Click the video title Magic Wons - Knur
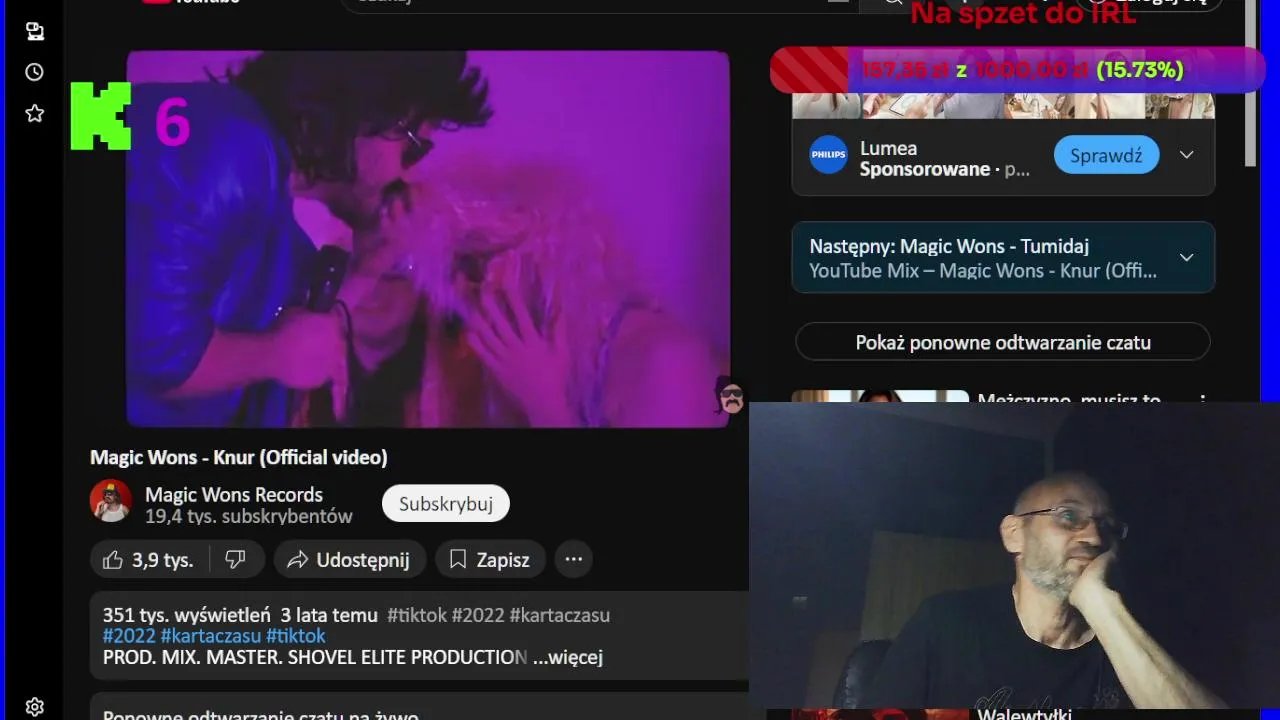 coord(239,457)
